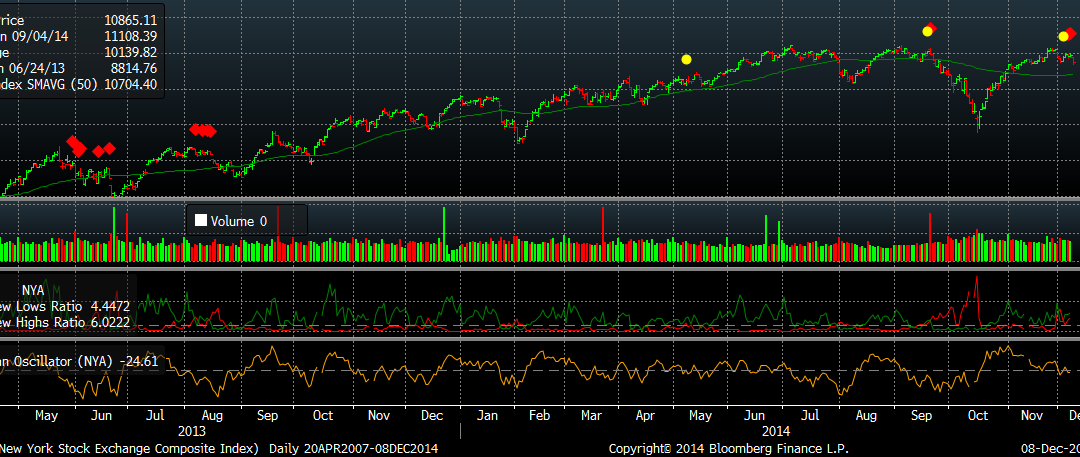Select the 'Volume 0' legend label

tap(238, 221)
